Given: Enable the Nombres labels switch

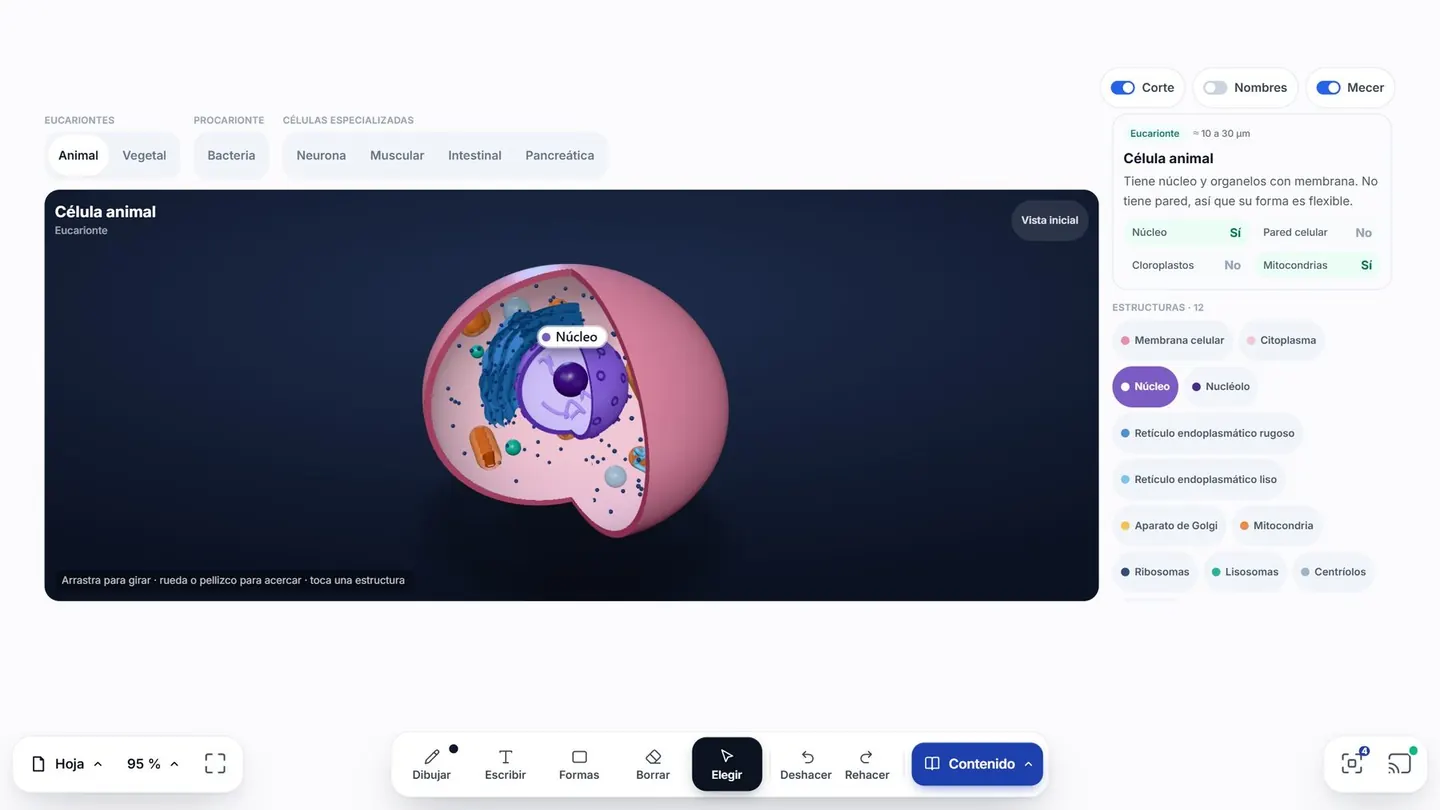Looking at the screenshot, I should (1215, 88).
